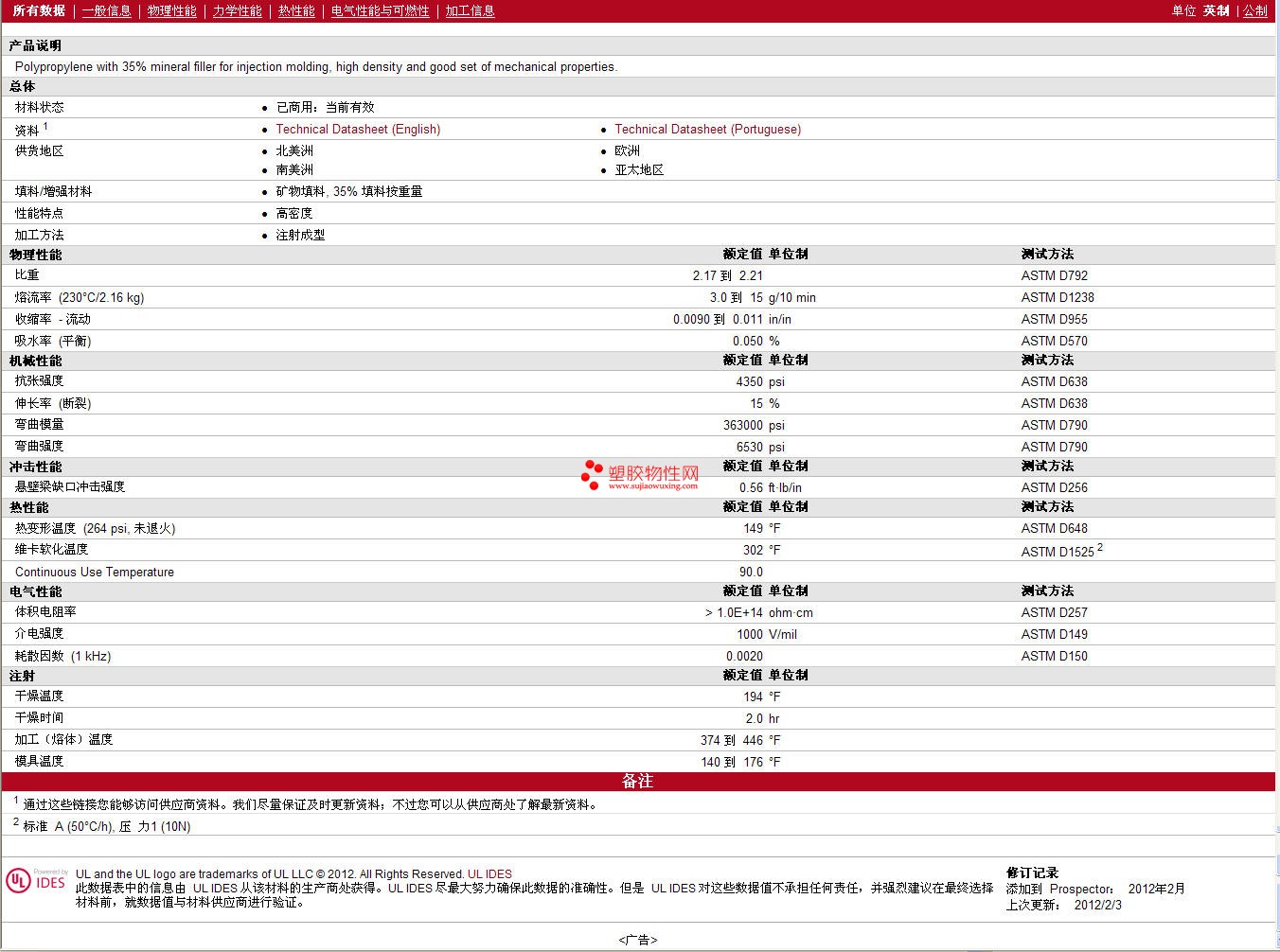Screen dimensions: 1280x952
Task: Select the 弯曲模量 value 363000
Action: 743,425
